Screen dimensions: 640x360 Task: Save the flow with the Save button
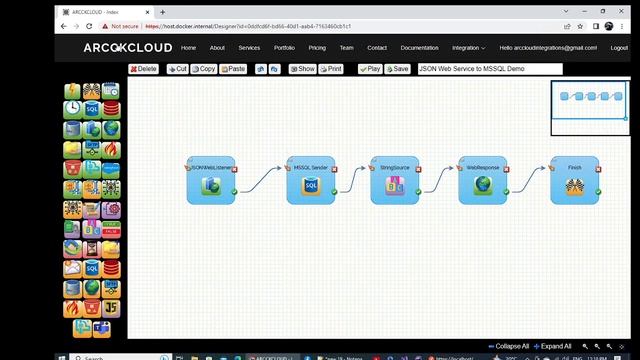coord(397,69)
